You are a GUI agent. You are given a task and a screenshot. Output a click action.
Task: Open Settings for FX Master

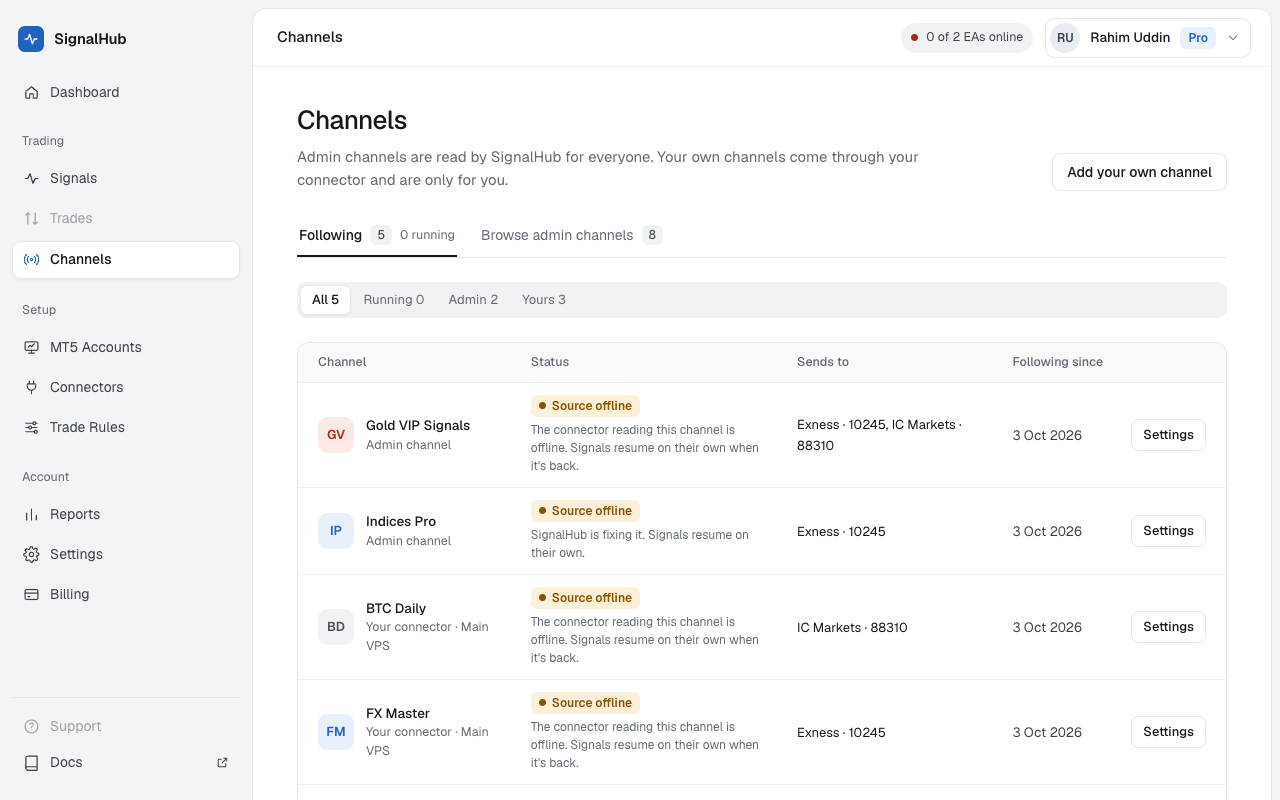(x=1168, y=732)
